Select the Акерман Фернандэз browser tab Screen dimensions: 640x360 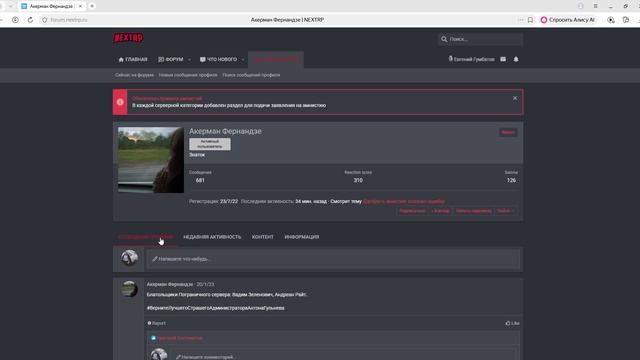coord(51,6)
